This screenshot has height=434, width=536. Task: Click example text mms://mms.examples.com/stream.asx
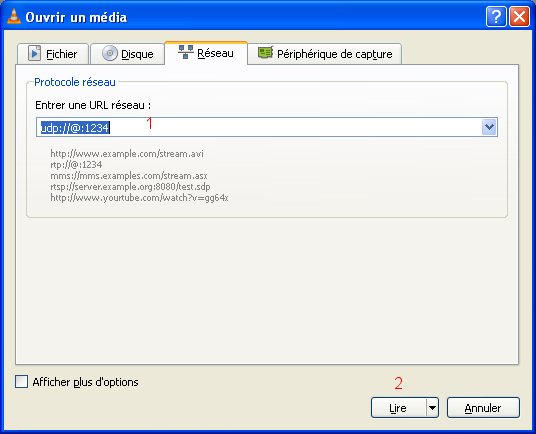coord(129,176)
